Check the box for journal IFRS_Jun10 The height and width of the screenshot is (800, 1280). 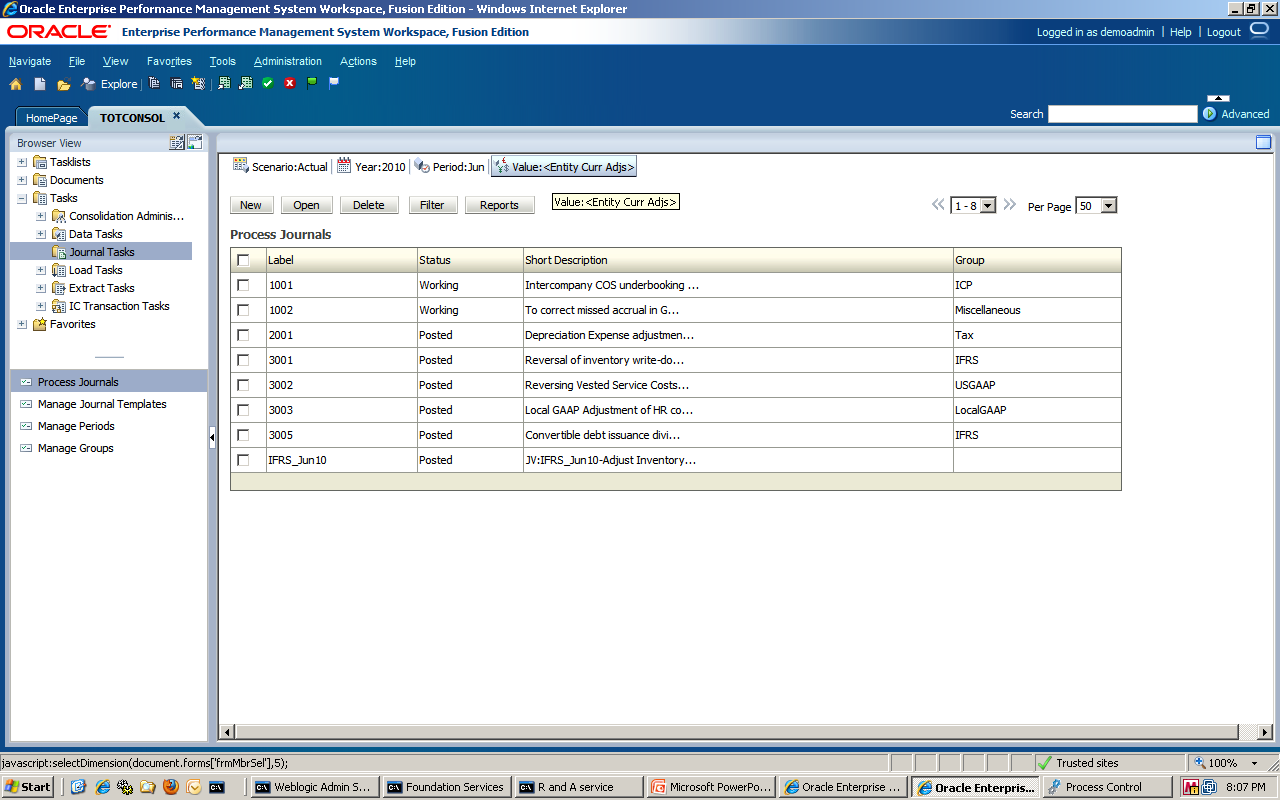click(243, 460)
